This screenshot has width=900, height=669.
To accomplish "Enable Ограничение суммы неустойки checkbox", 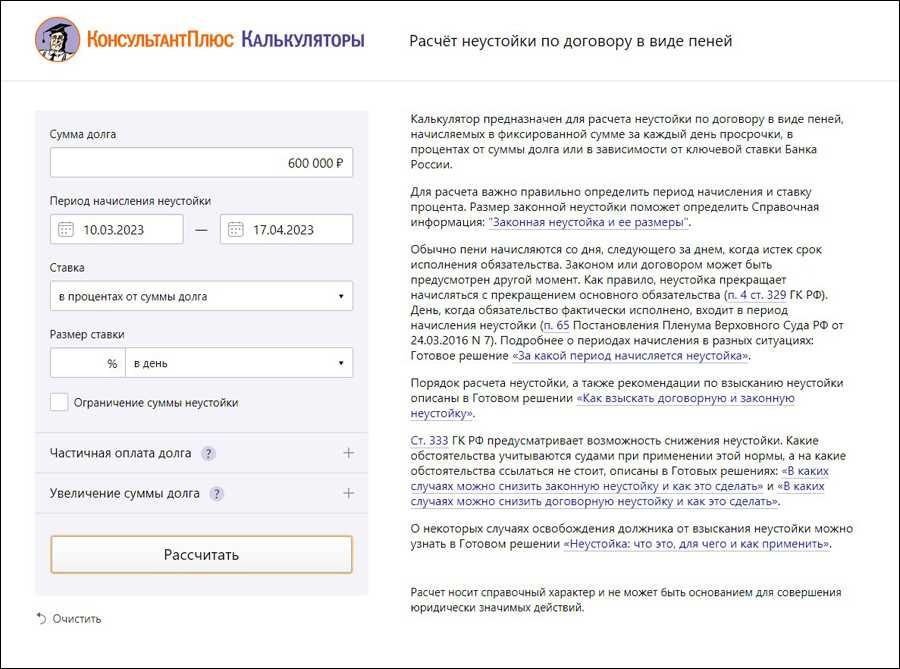I will (59, 403).
